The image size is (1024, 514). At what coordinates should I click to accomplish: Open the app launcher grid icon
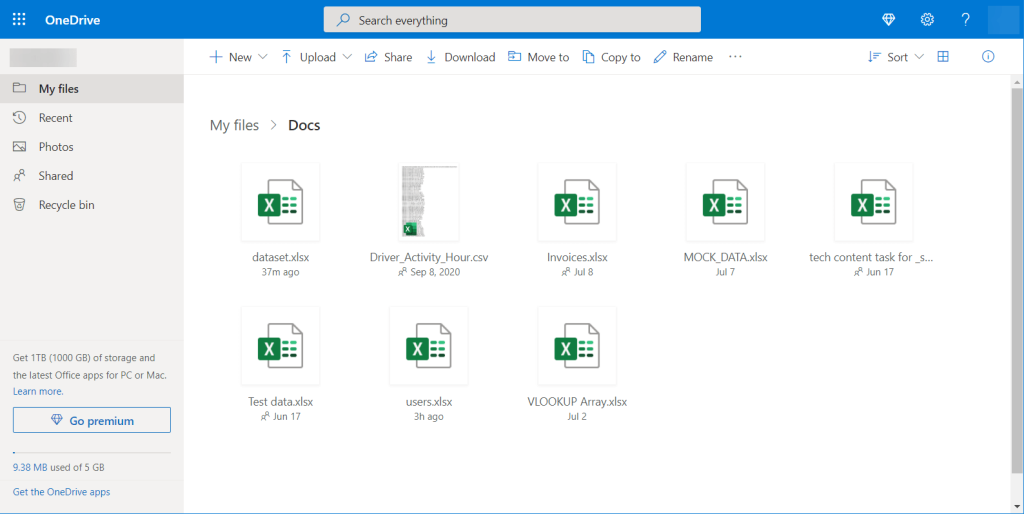pos(19,20)
